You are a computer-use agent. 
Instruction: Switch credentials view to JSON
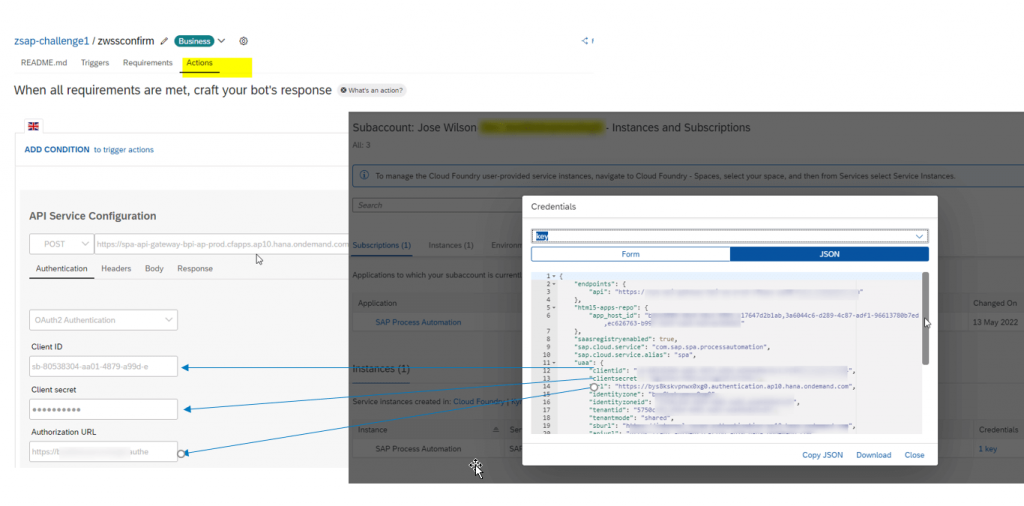[x=829, y=254]
